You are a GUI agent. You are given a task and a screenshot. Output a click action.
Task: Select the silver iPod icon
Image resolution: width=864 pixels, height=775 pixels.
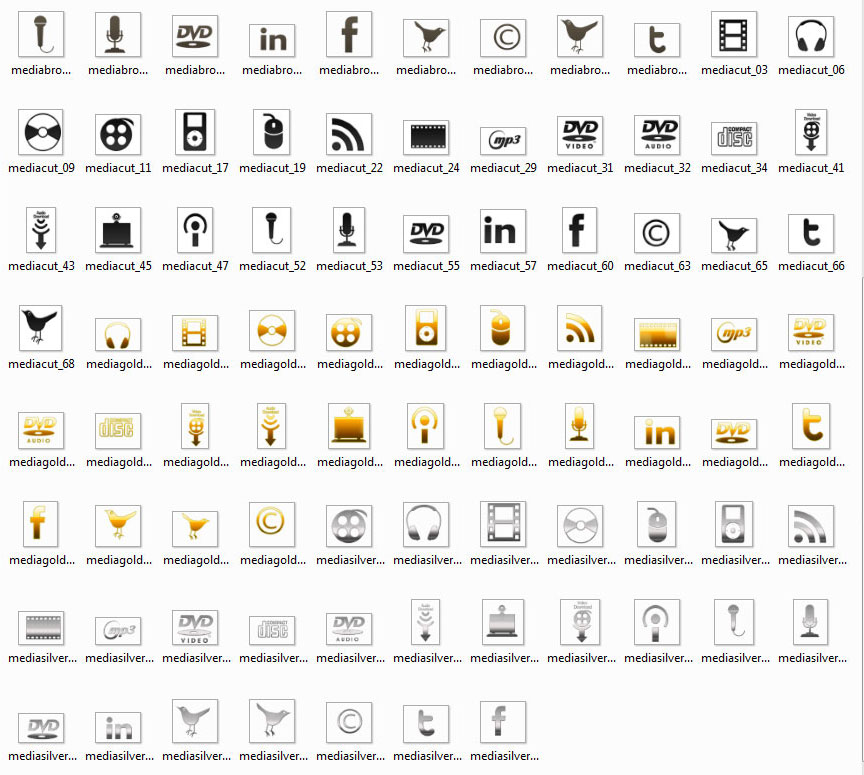click(x=734, y=524)
